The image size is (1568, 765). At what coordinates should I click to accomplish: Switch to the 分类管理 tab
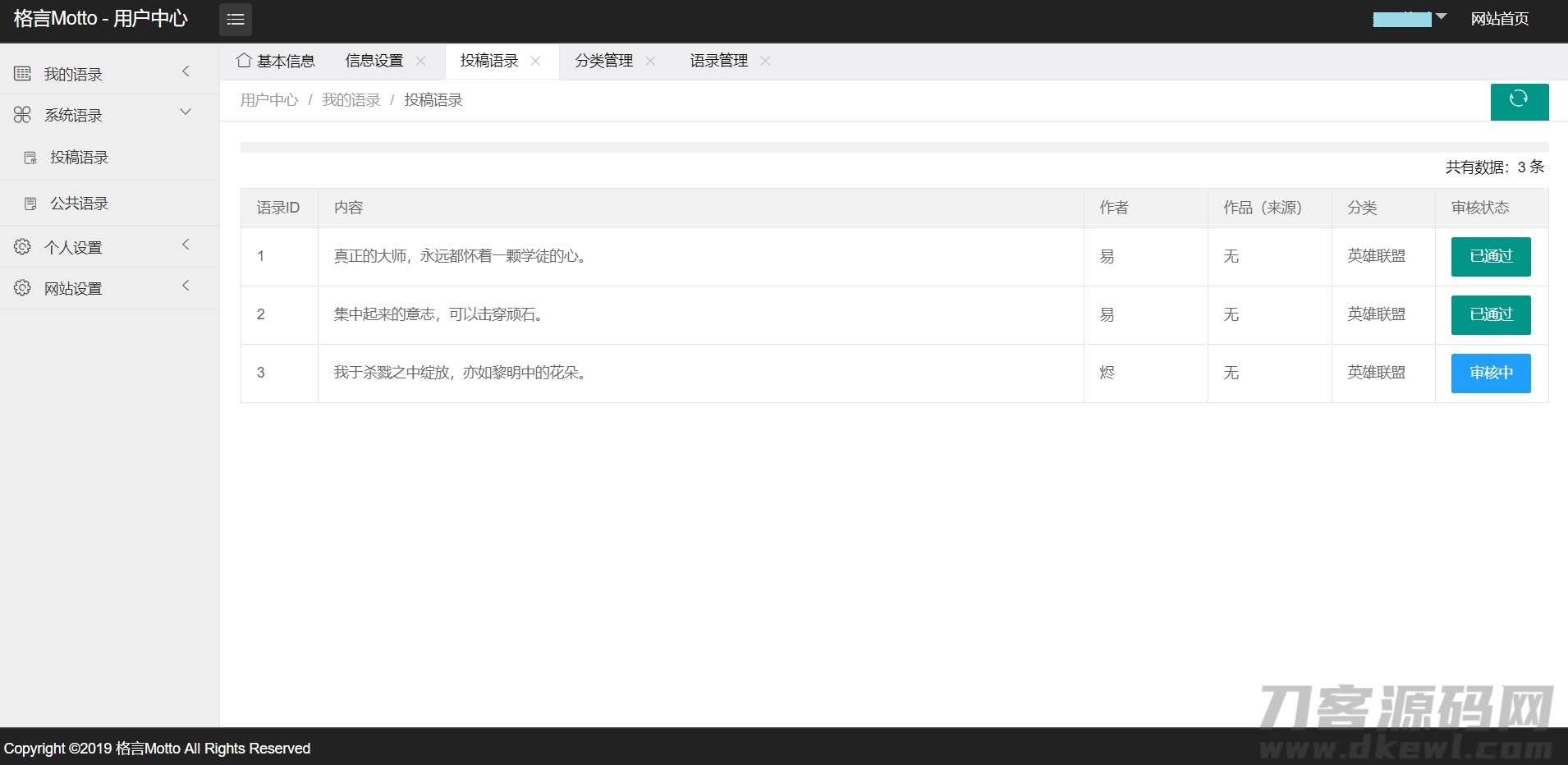[x=603, y=61]
